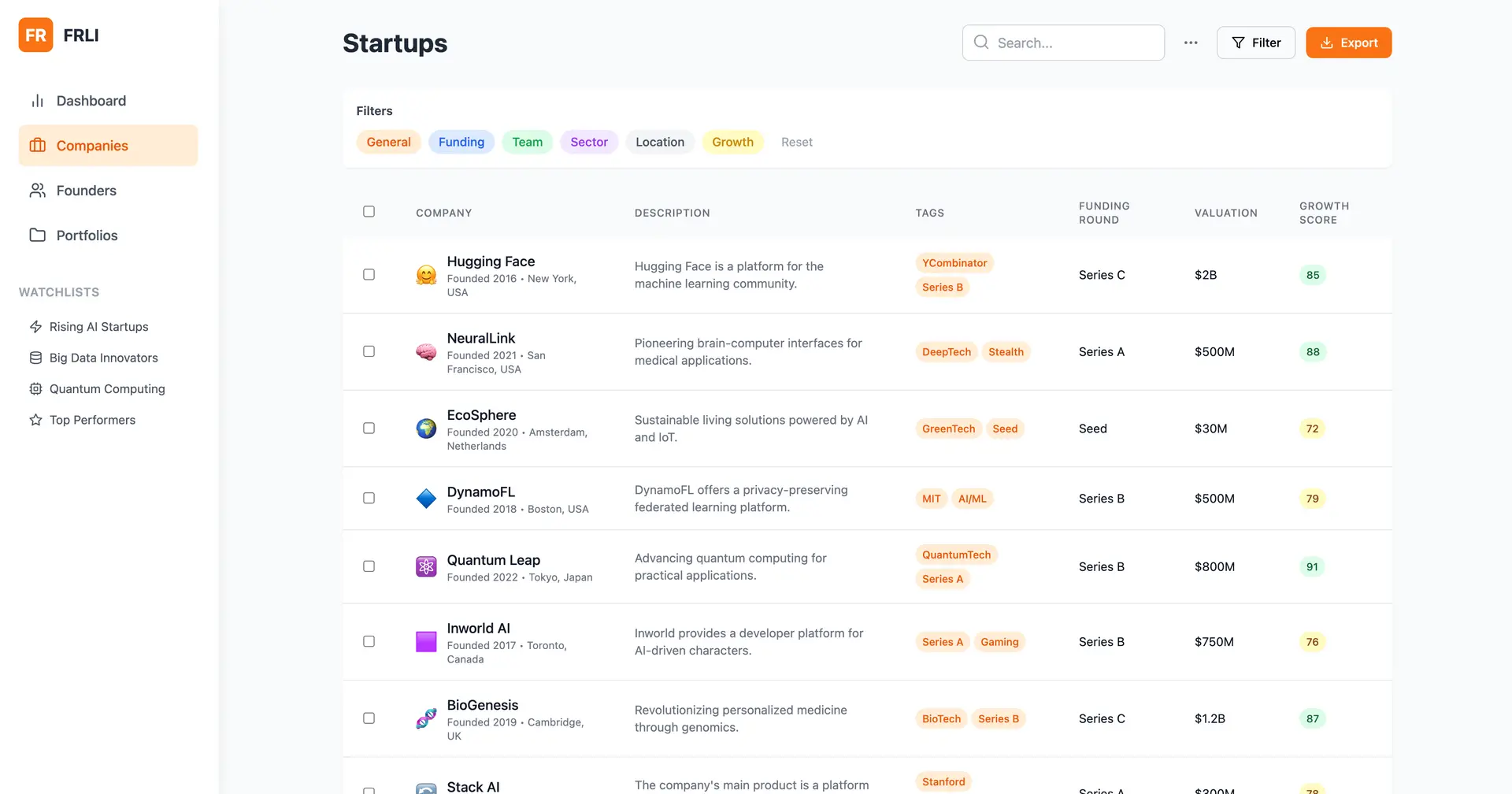
Task: Click the growth score 91 badge
Action: tap(1312, 566)
